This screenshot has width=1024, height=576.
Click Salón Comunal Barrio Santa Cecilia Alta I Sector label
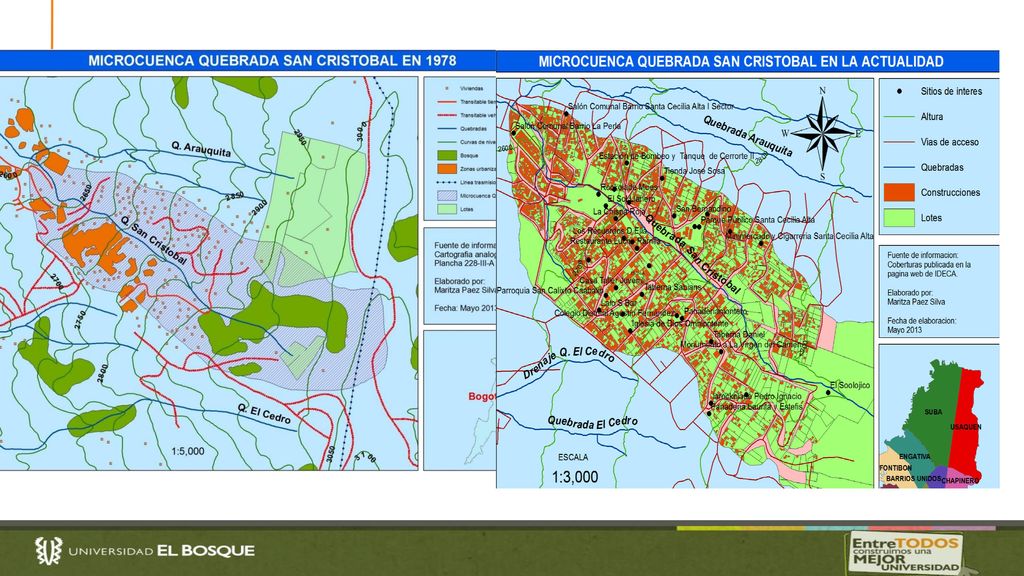pos(651,106)
